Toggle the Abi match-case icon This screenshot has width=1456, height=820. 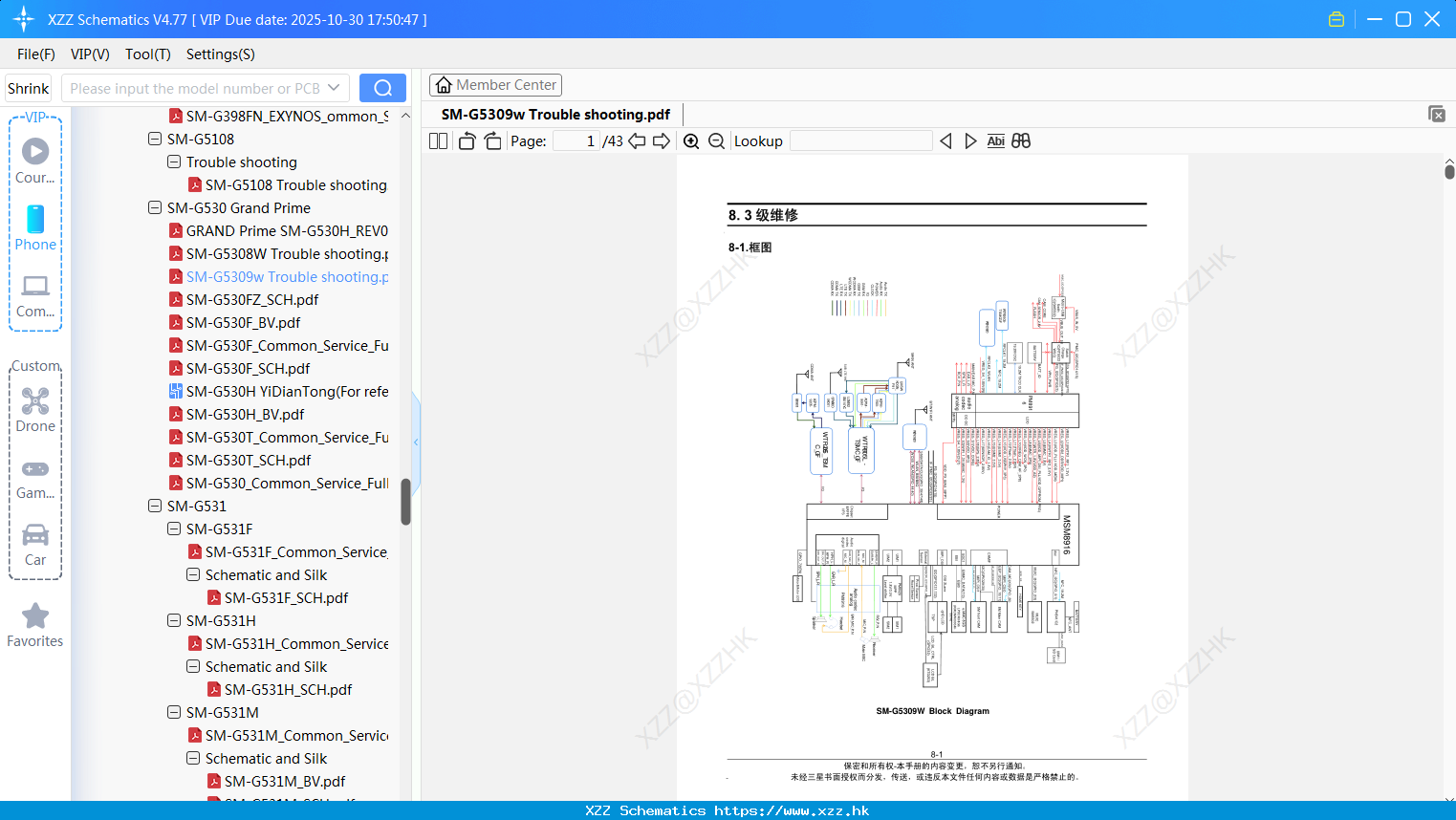tap(995, 140)
